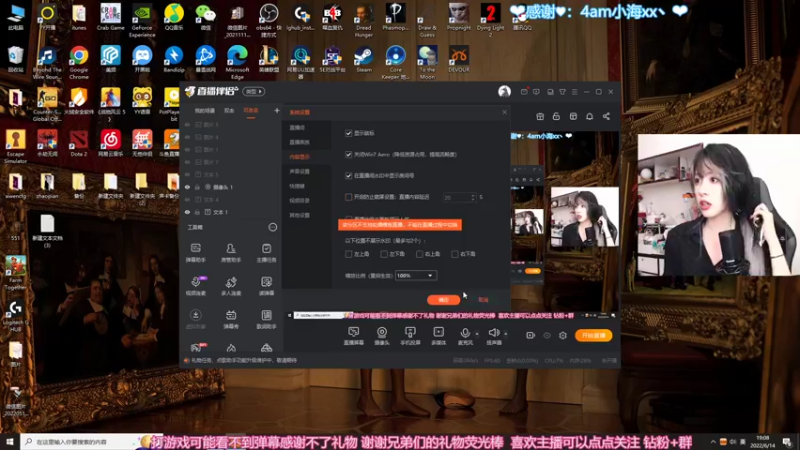Open the 弹幕助手 tool in toolbox
800x450 pixels.
coord(195,252)
